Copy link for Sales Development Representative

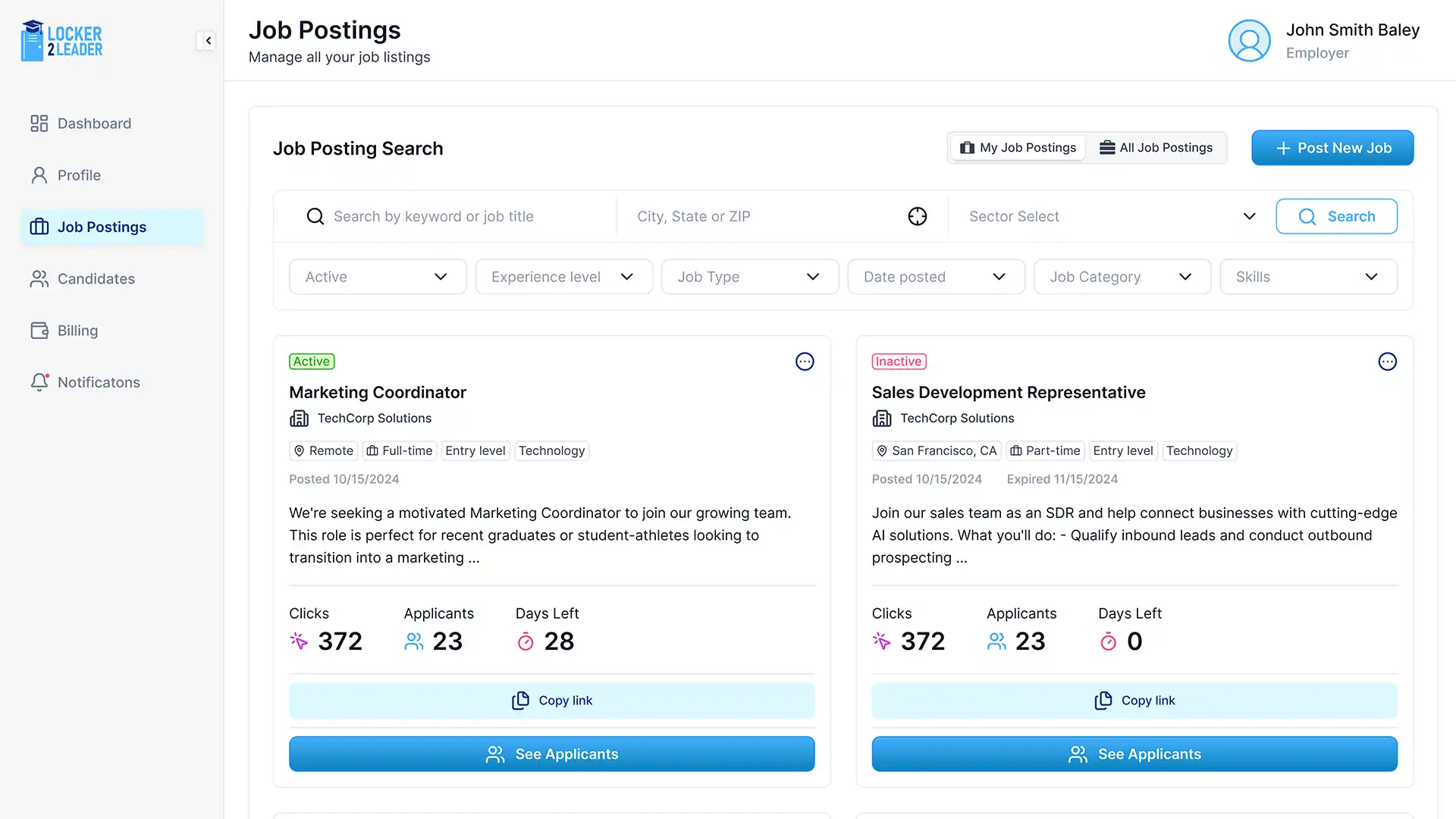click(x=1134, y=701)
